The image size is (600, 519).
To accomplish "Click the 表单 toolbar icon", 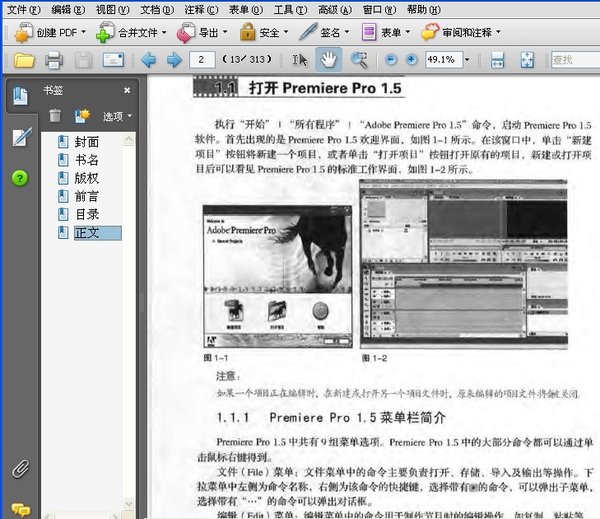I will (x=369, y=32).
